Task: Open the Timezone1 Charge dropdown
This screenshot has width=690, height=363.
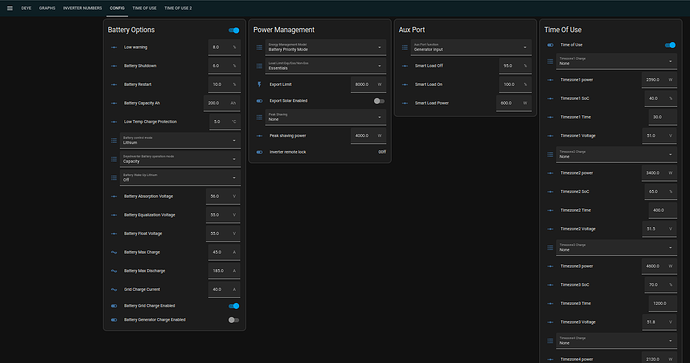Action: click(x=616, y=61)
